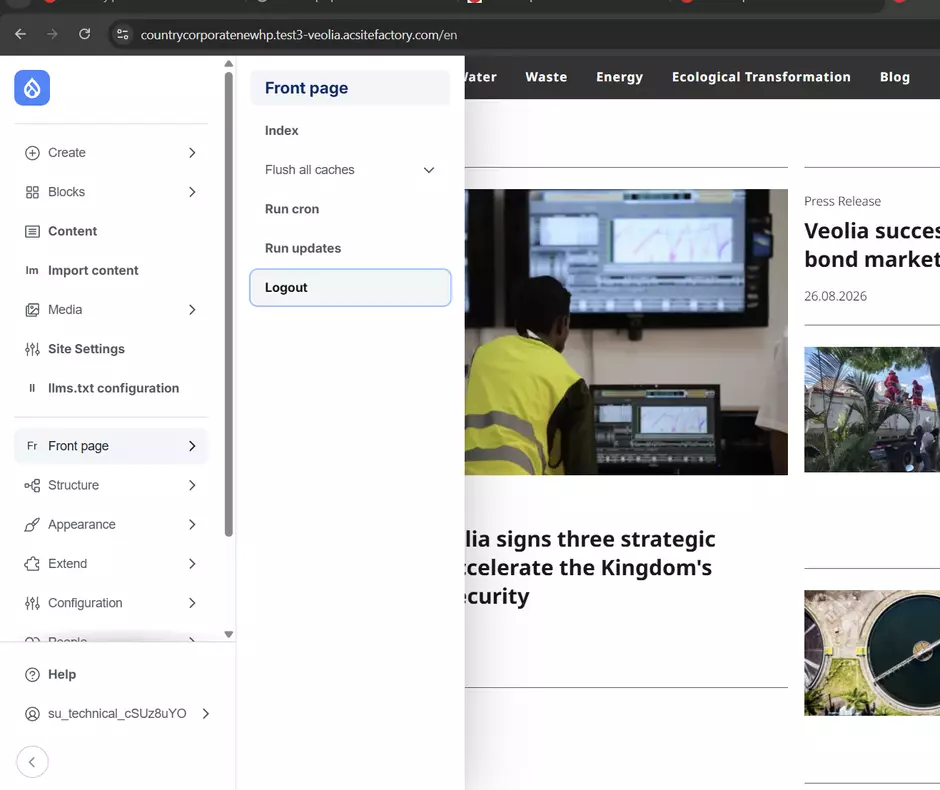This screenshot has height=790, width=940.
Task: Go forward with the browser forward arrow
Action: pos(52,34)
